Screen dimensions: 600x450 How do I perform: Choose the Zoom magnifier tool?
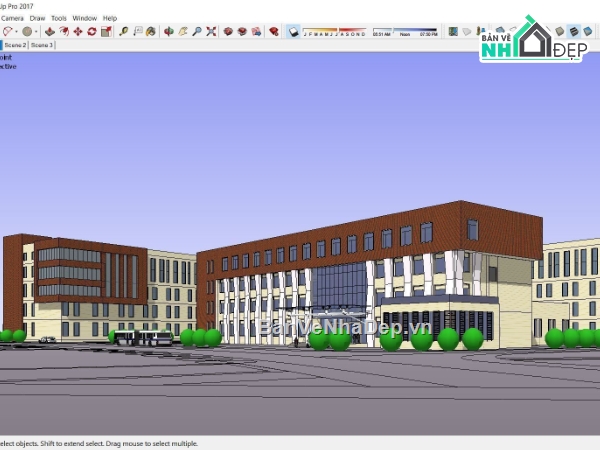pyautogui.click(x=197, y=31)
